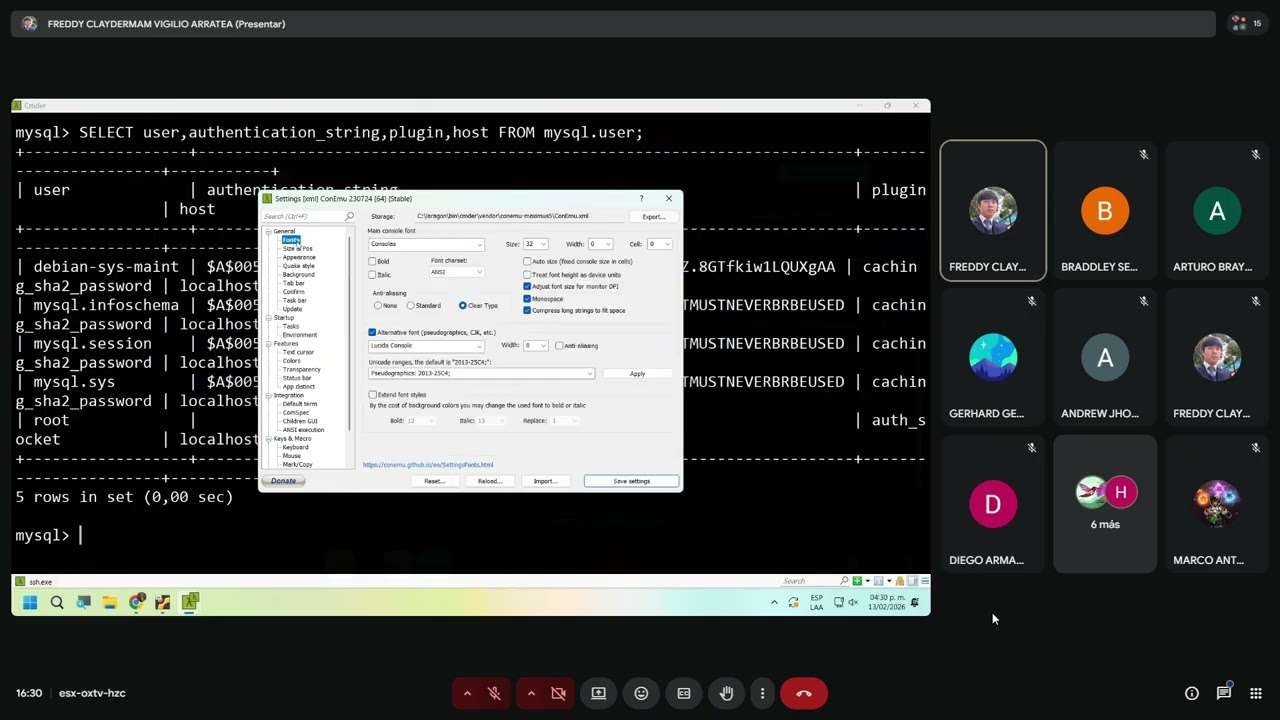This screenshot has width=1280, height=720.
Task: Show hidden tray icons chevron
Action: 774,602
